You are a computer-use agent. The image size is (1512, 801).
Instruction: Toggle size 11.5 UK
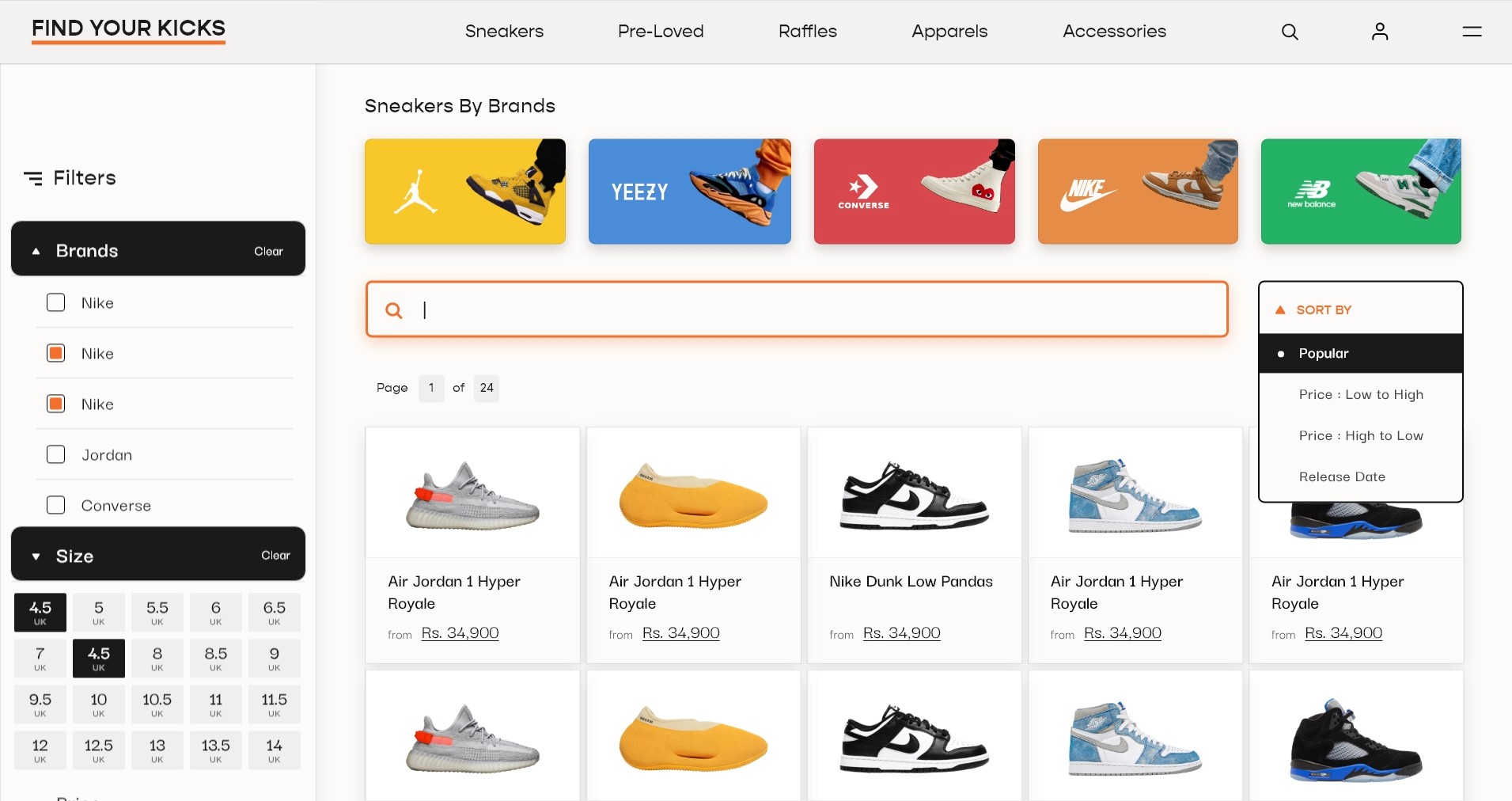point(275,704)
